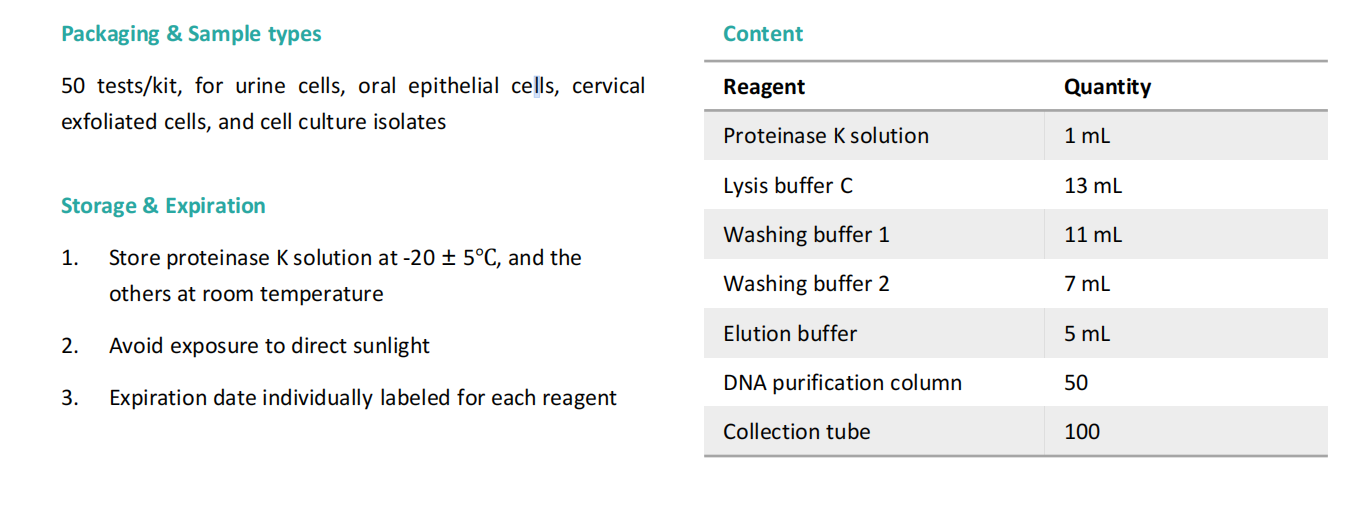Click the 'Storage & Expiration' heading
This screenshot has height=509, width=1355.
coord(163,206)
